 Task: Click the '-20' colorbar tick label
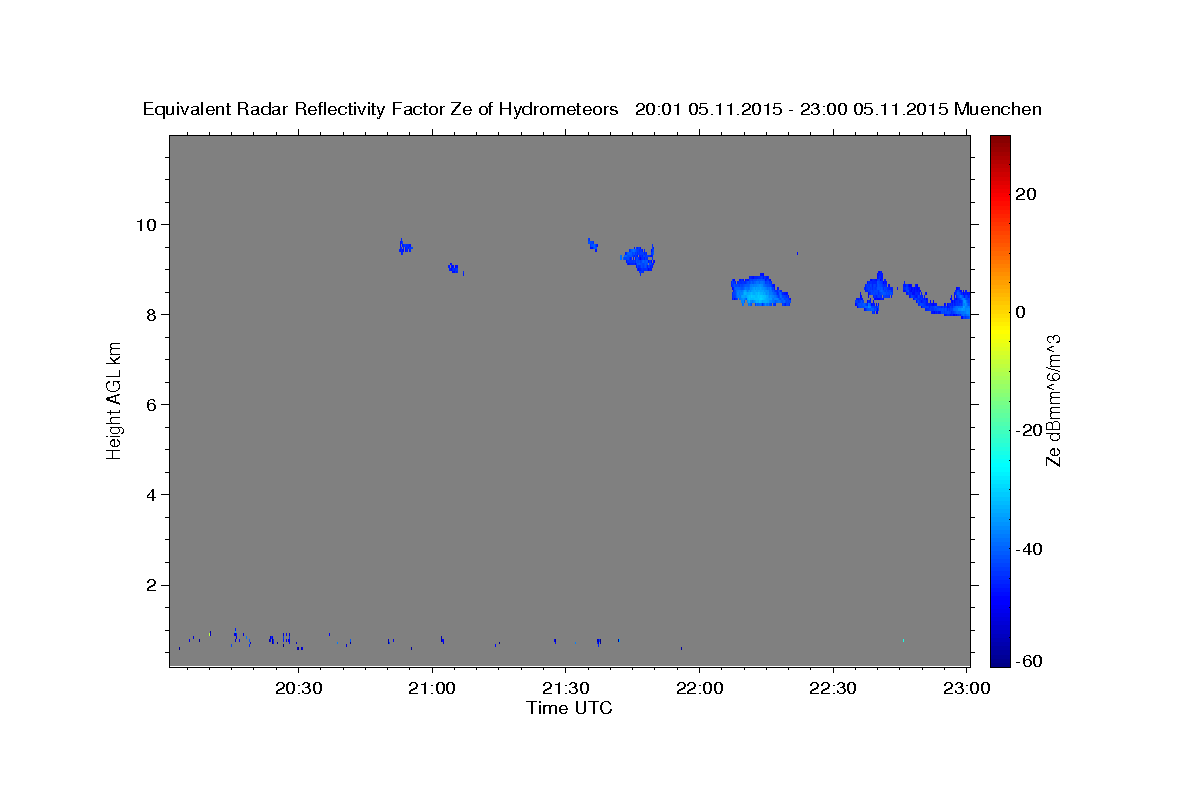click(1028, 430)
